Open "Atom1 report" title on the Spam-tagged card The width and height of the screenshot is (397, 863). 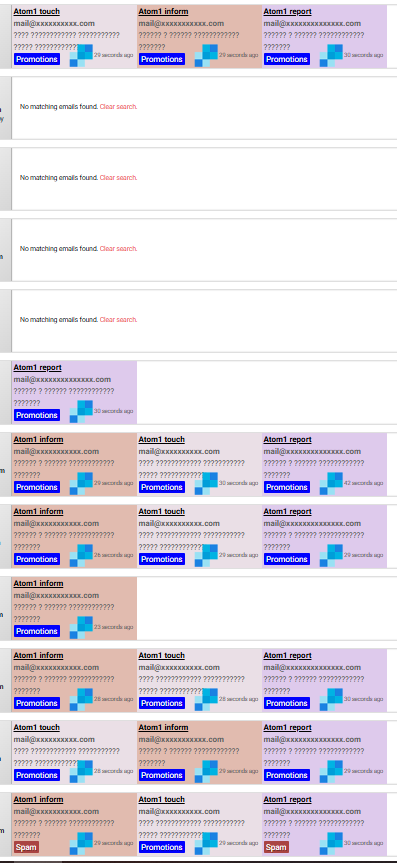[287, 800]
